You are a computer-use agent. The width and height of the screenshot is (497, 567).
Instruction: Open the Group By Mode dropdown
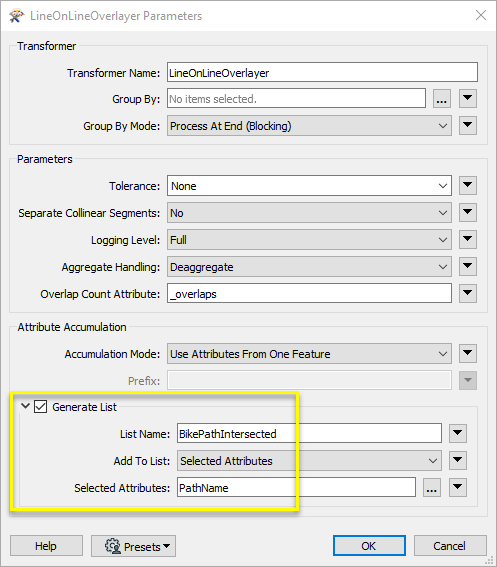point(309,126)
